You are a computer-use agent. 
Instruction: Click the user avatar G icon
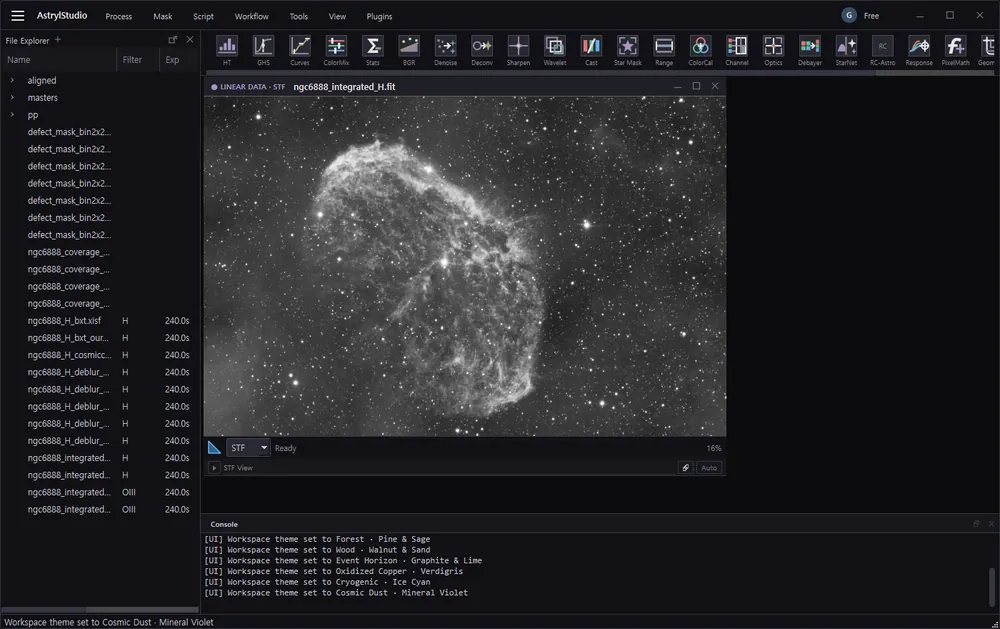(849, 15)
